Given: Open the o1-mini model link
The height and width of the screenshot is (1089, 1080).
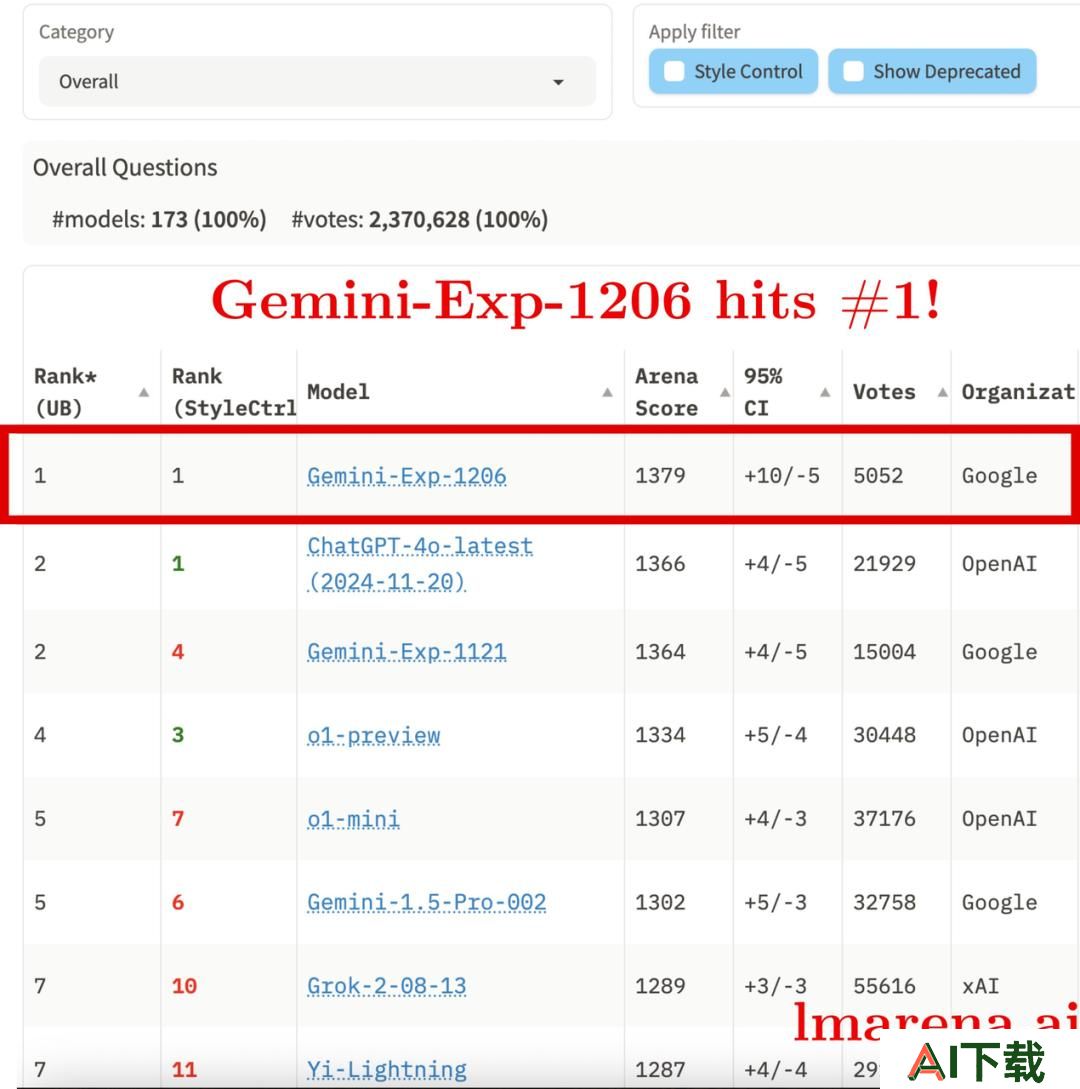Looking at the screenshot, I should coord(354,819).
